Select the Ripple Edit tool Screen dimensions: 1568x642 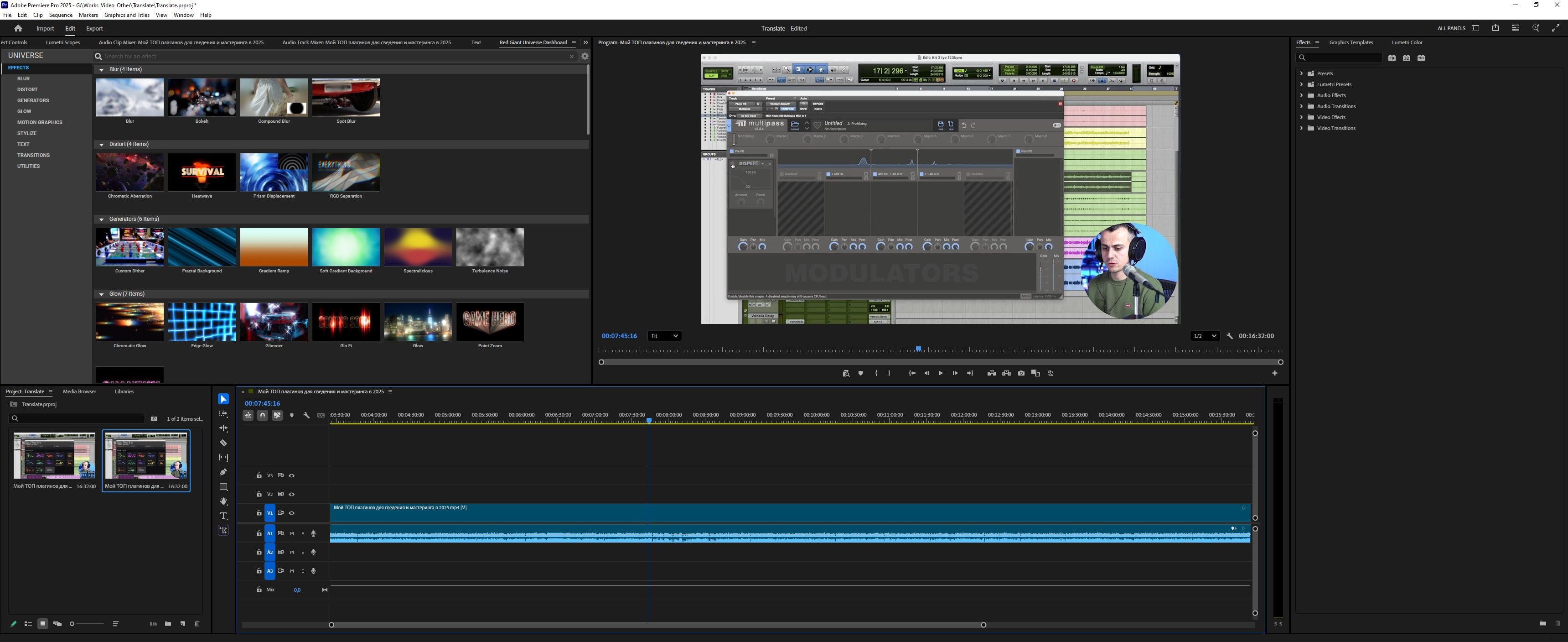tap(223, 428)
